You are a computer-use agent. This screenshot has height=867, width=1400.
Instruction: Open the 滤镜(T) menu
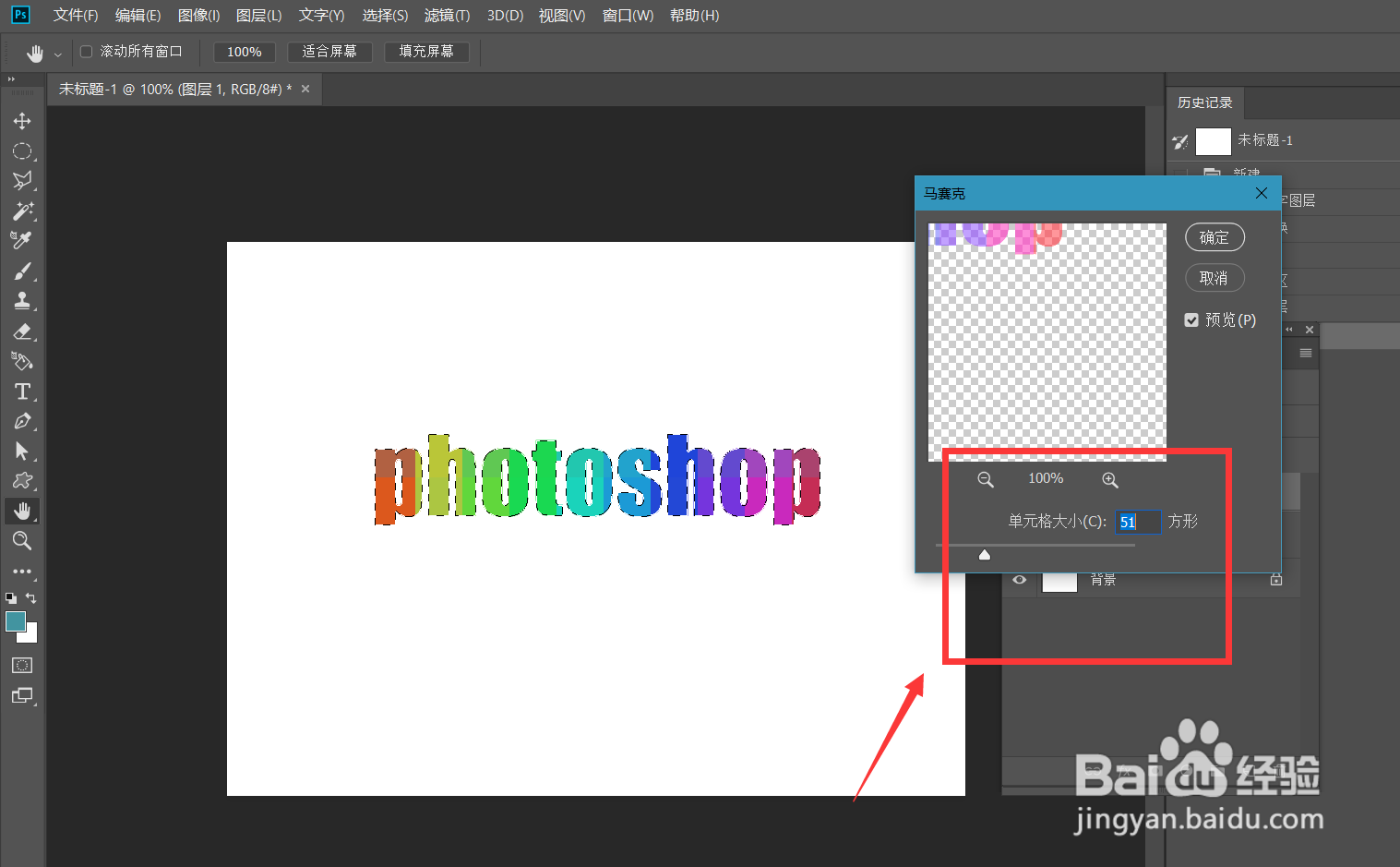(448, 16)
